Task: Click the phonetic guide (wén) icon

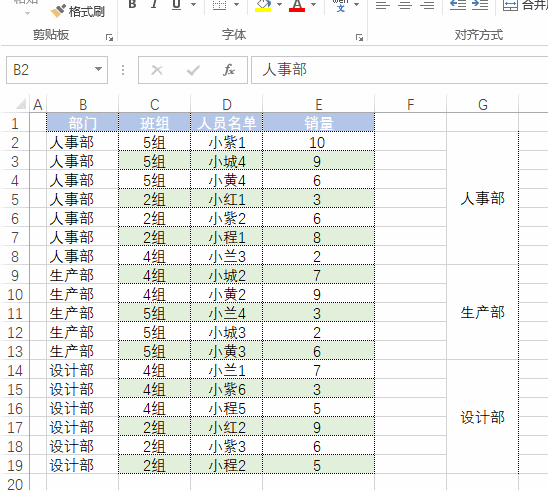Action: point(340,5)
